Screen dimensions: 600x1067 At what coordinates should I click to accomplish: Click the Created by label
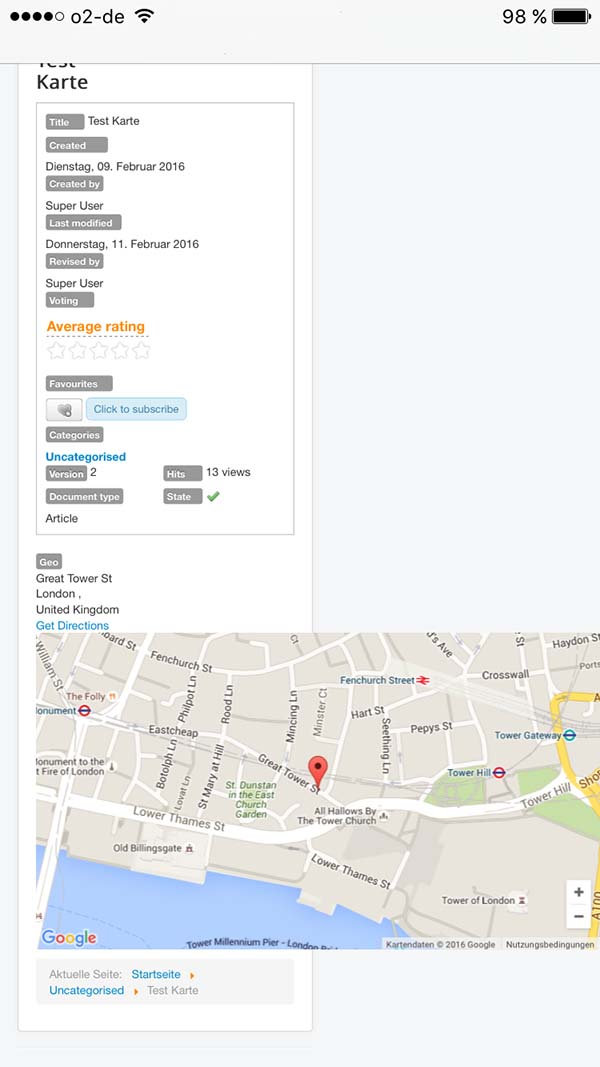click(x=75, y=184)
